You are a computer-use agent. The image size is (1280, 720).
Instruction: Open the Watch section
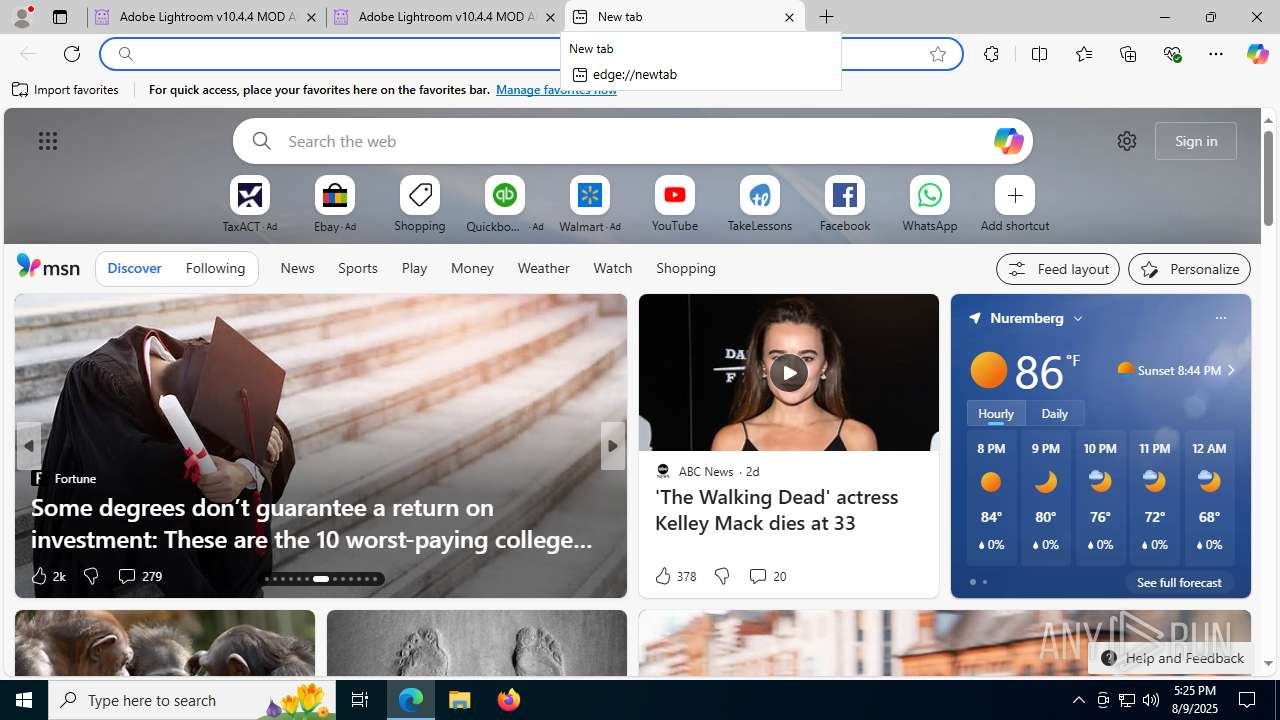click(612, 268)
